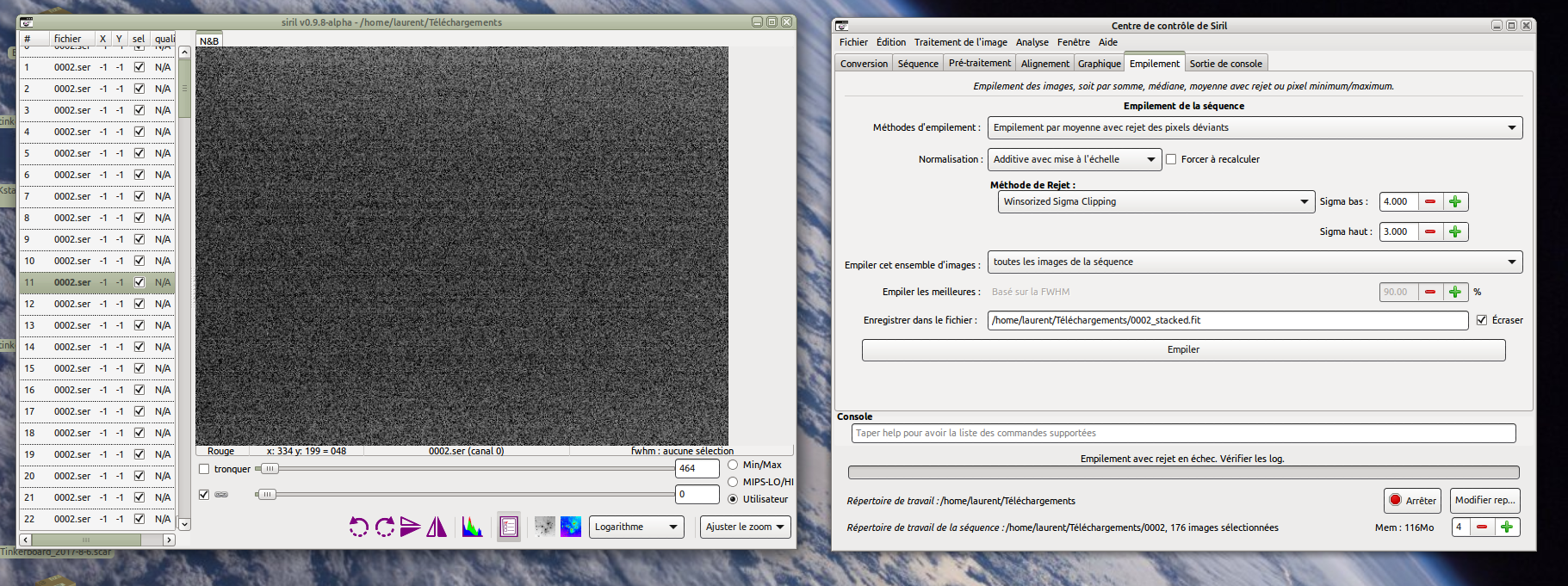Open the Traitement de l'image menu

pos(960,42)
